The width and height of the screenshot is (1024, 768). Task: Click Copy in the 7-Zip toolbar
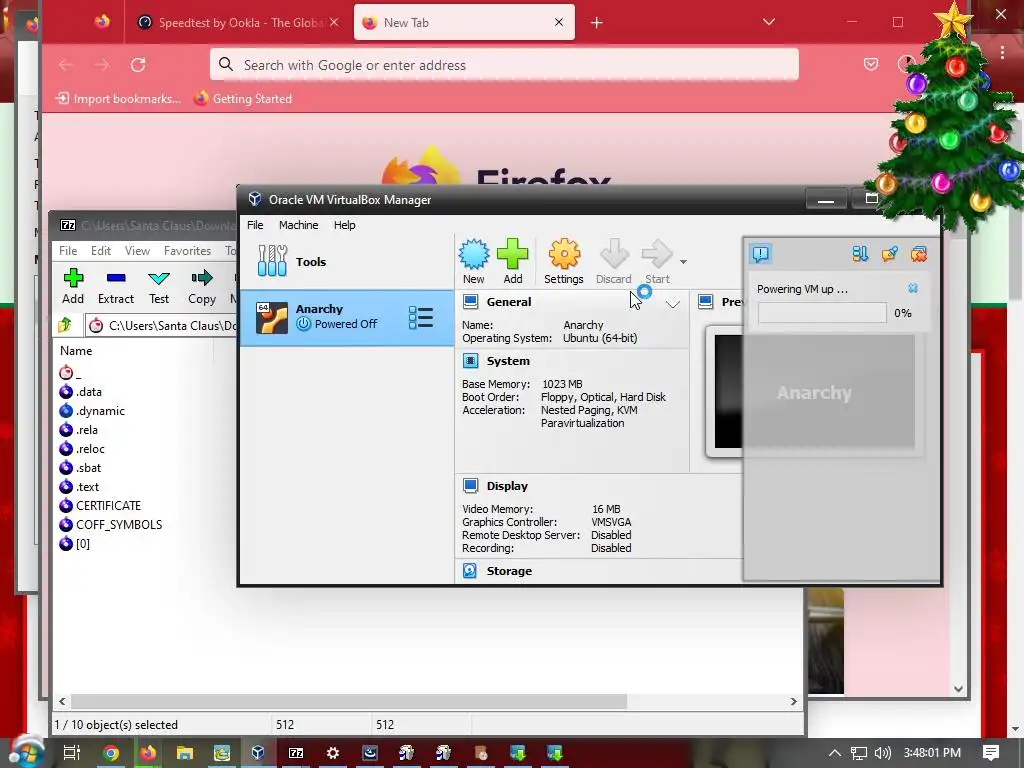(202, 287)
